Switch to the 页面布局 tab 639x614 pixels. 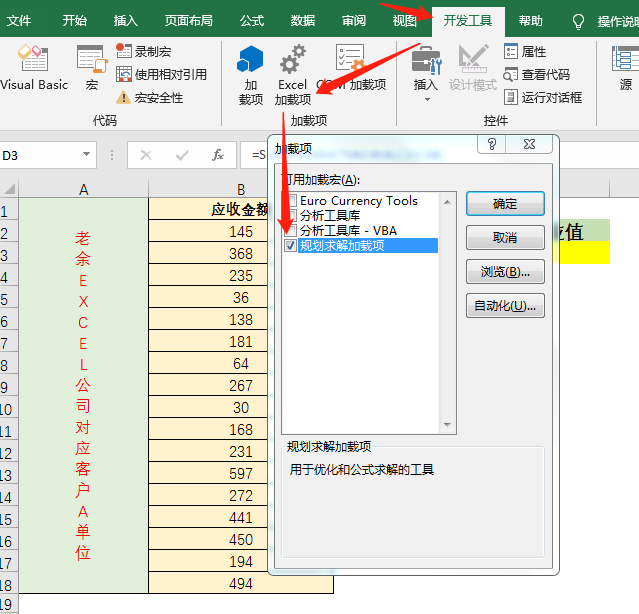tap(188, 20)
